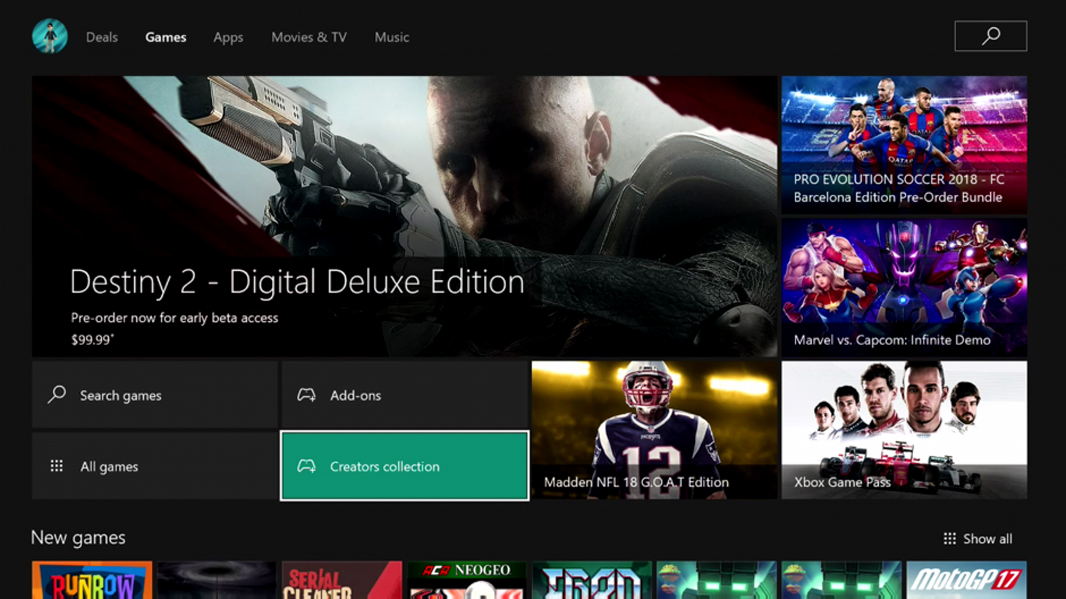Screen dimensions: 1066x599
Task: Select the Serial Cleaner game thumbnail
Action: coord(341,578)
